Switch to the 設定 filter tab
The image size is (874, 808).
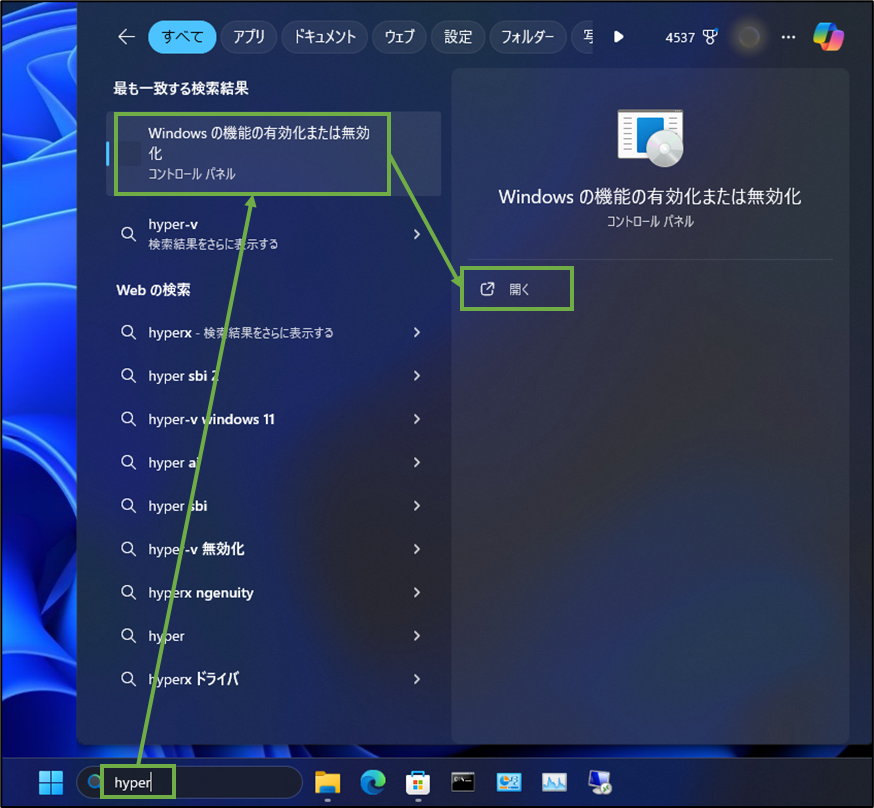458,37
